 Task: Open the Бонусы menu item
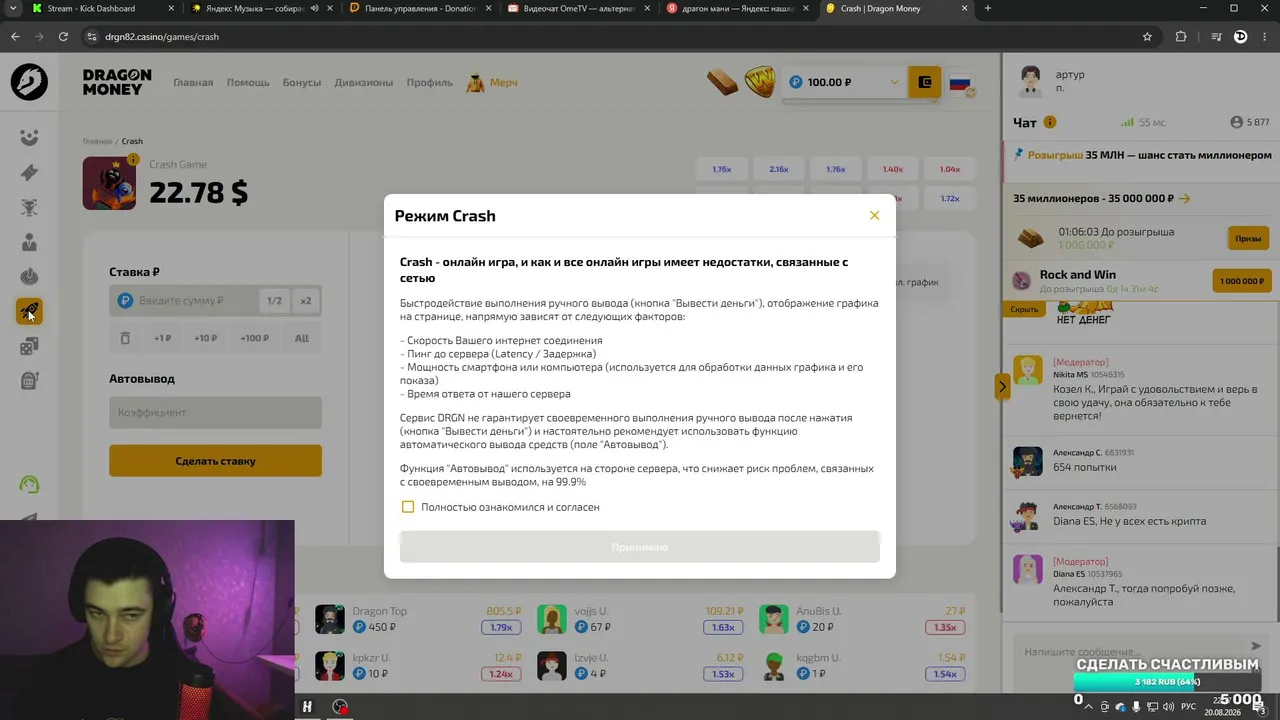pos(302,82)
